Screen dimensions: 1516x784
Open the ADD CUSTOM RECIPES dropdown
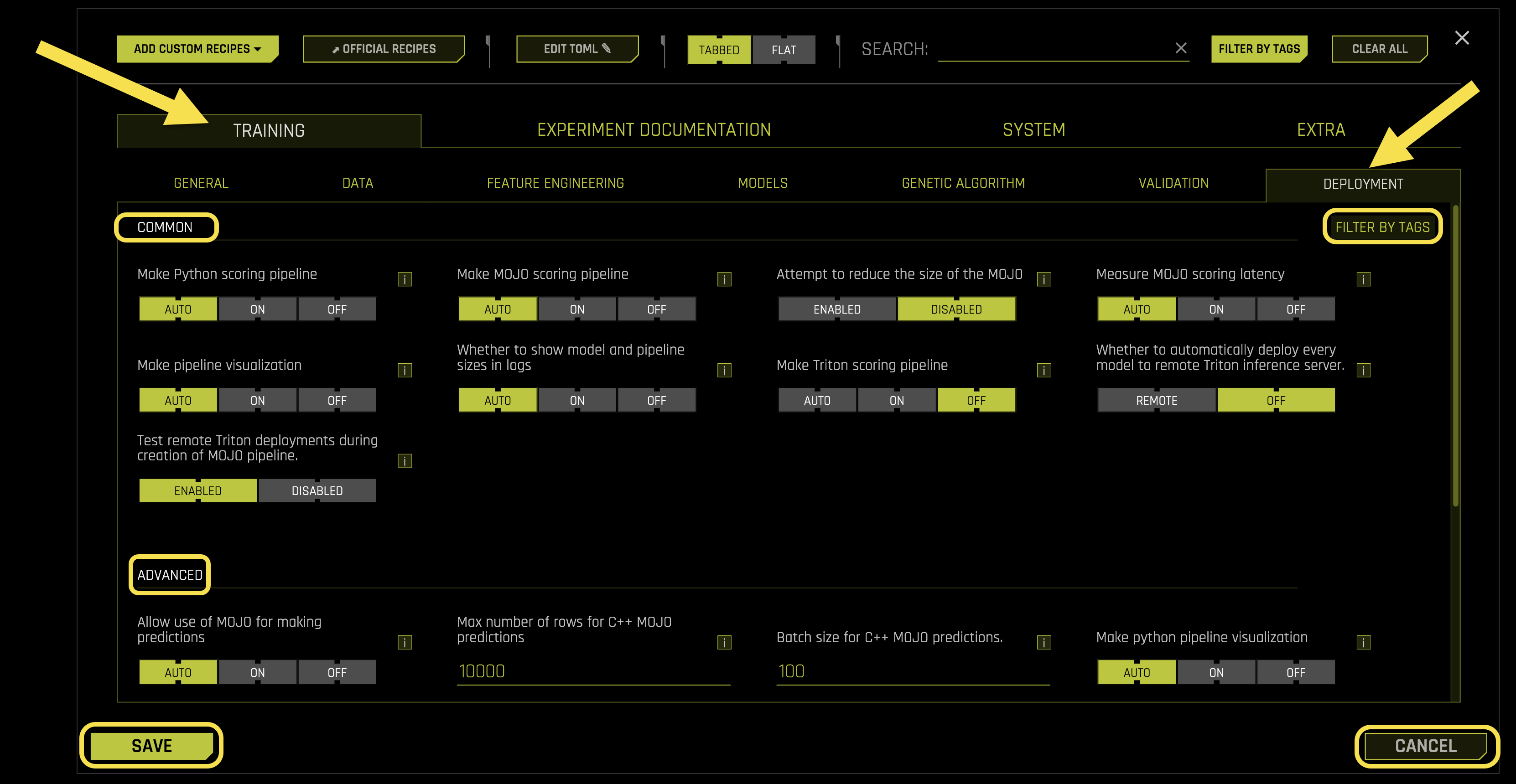click(197, 49)
